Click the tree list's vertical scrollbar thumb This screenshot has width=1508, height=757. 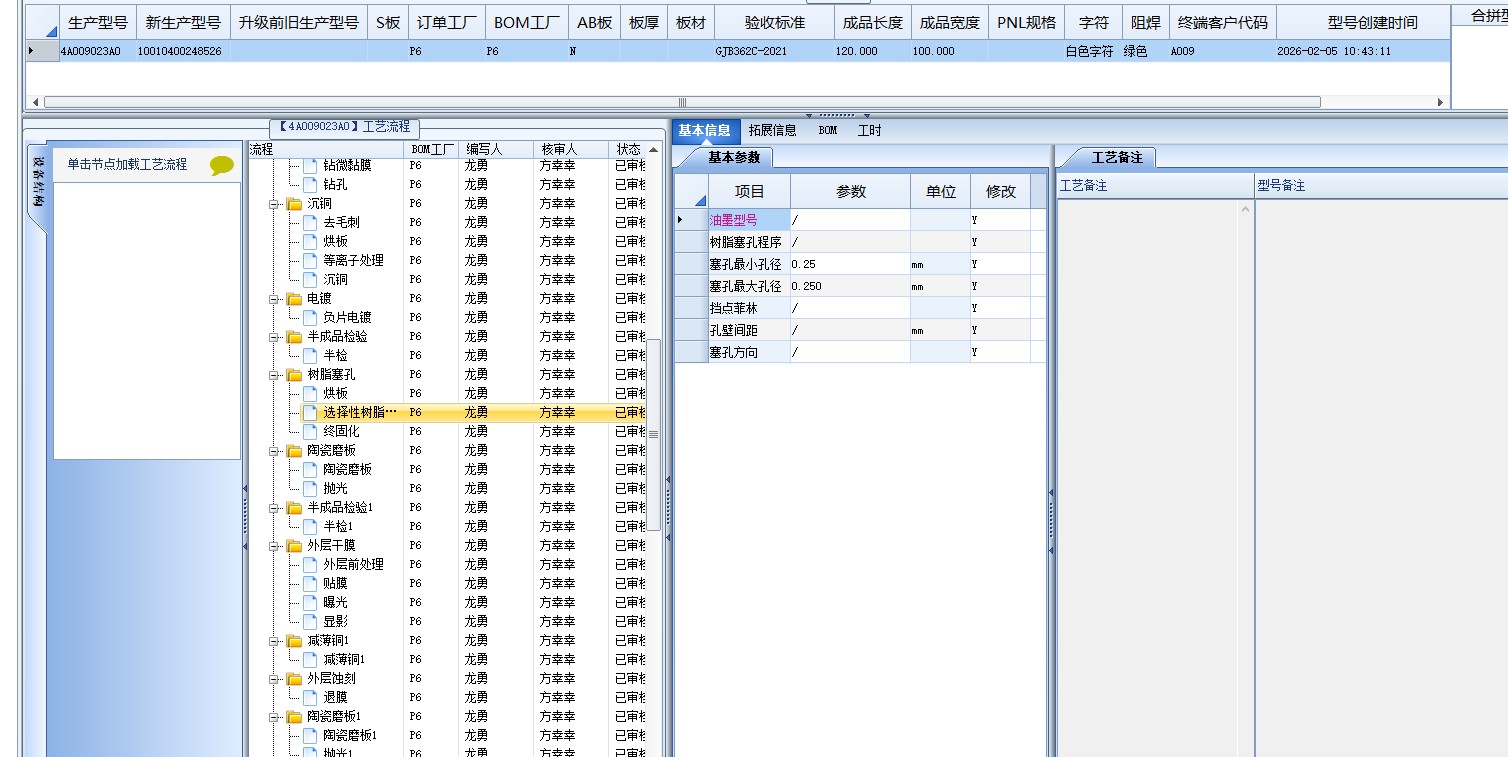[x=653, y=435]
